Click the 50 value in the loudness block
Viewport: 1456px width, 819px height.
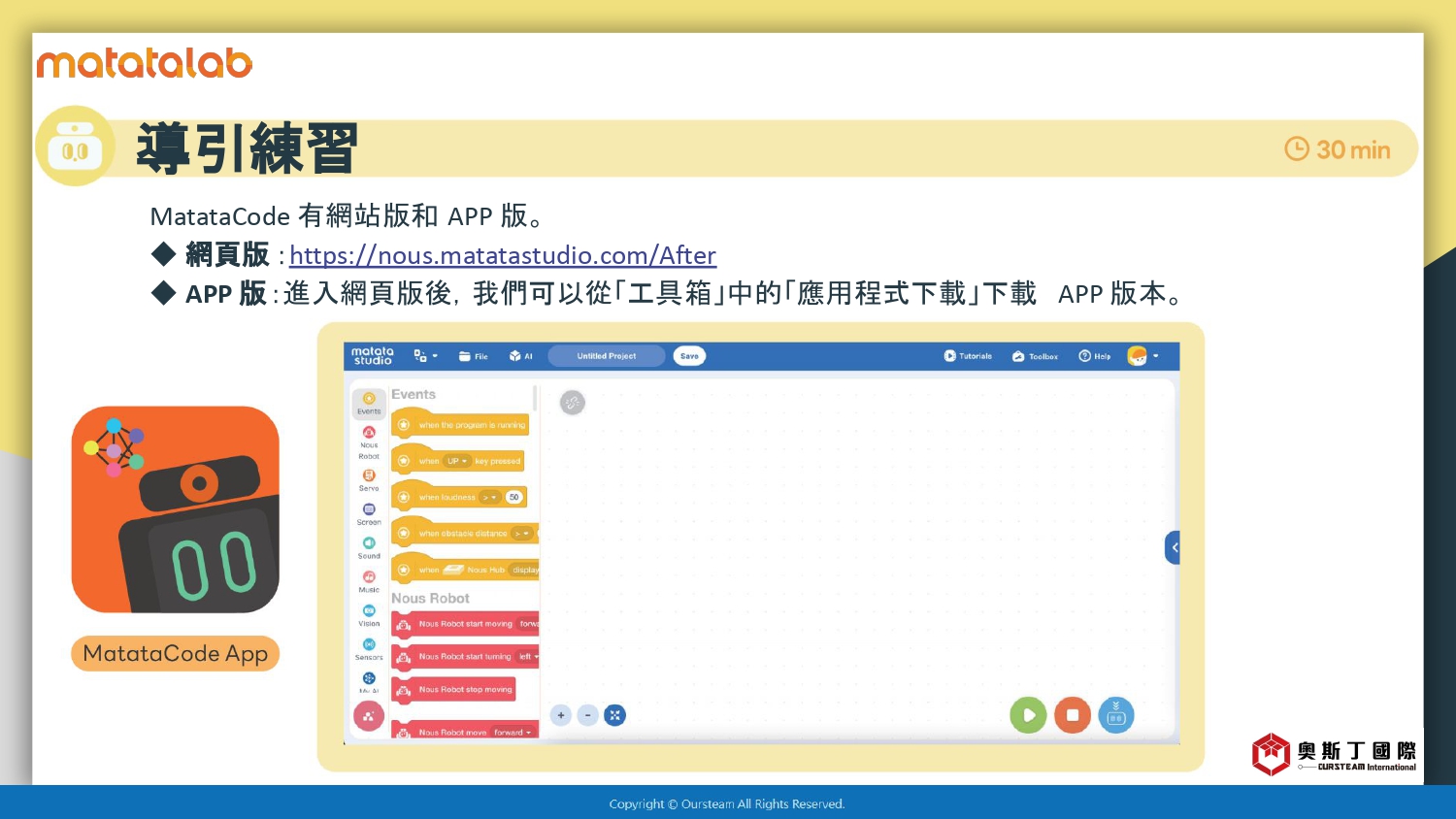coord(513,497)
